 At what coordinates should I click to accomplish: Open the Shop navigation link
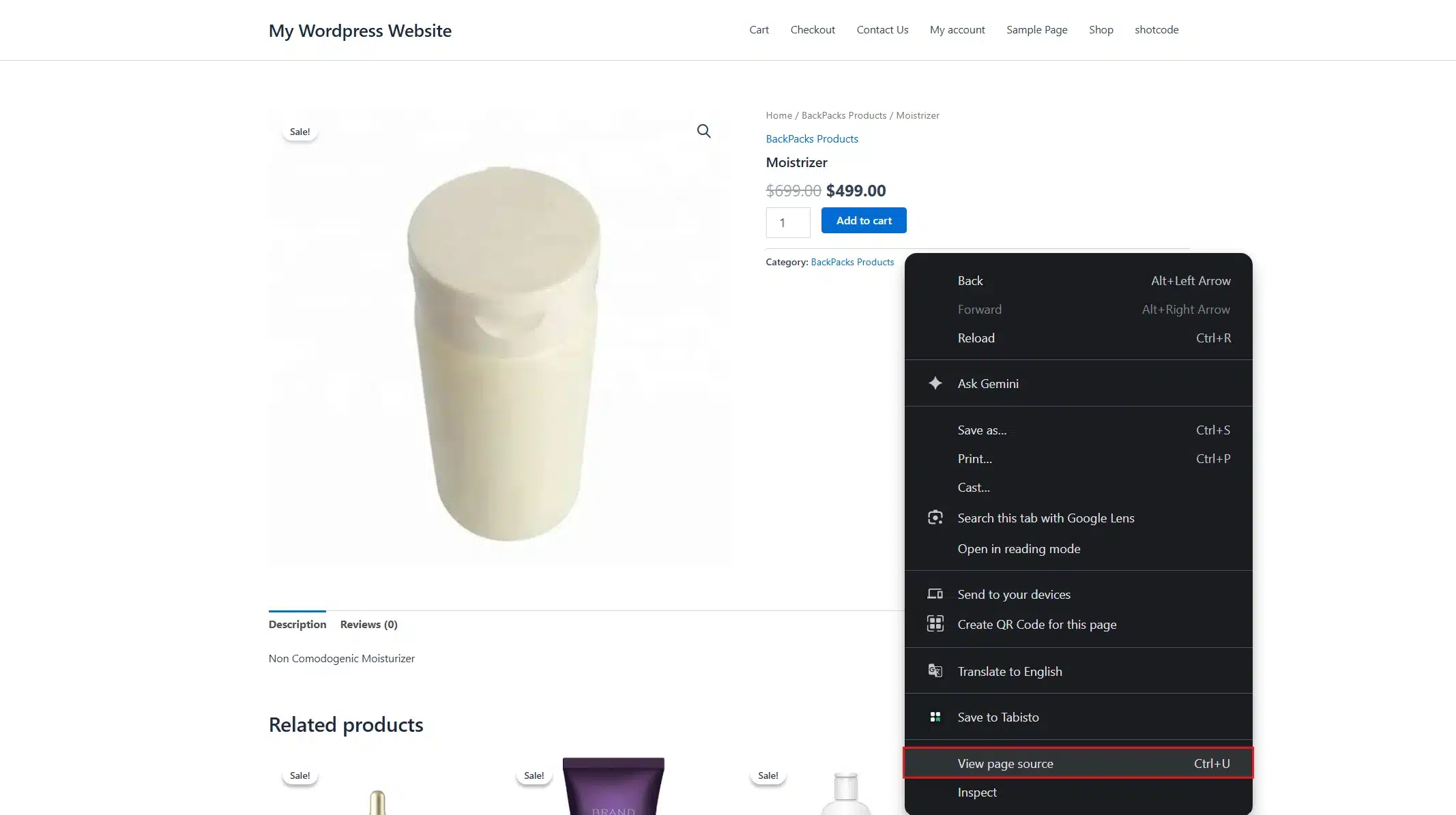(1101, 30)
